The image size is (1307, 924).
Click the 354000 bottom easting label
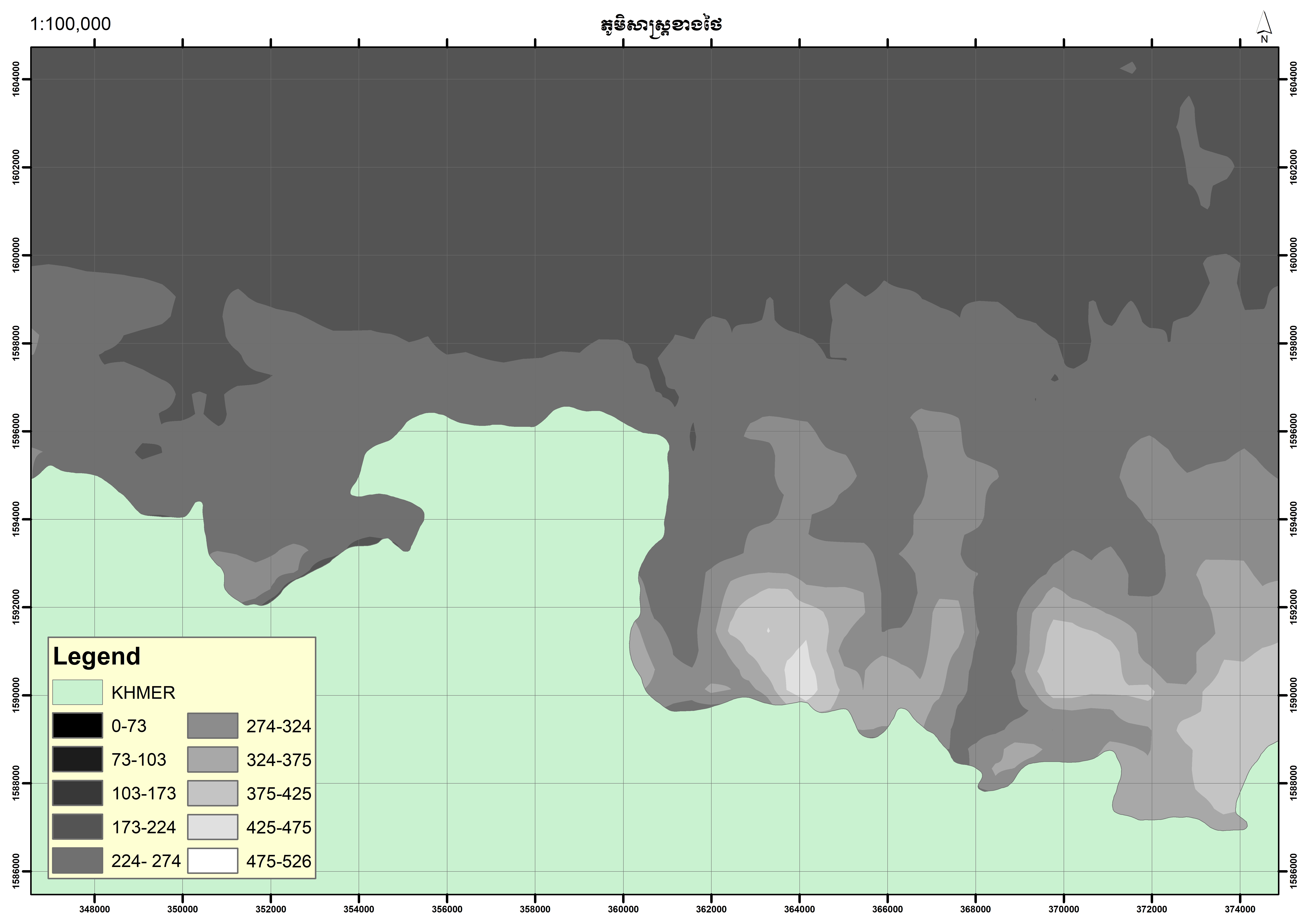pyautogui.click(x=359, y=910)
